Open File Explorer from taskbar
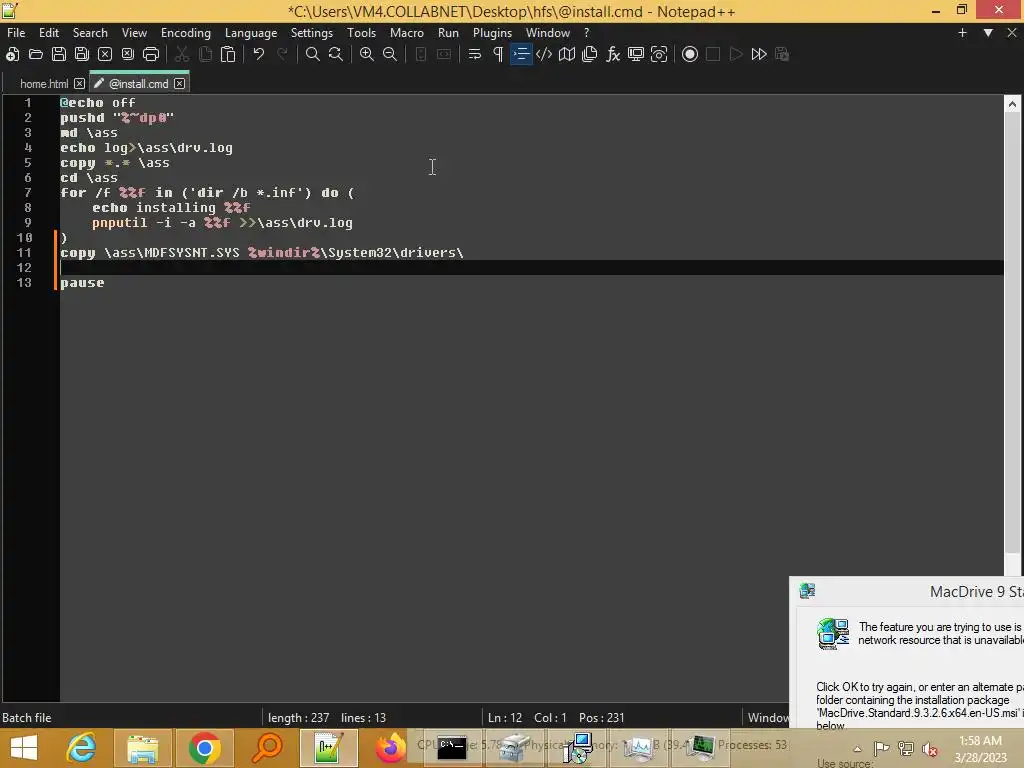The width and height of the screenshot is (1024, 768). click(x=142, y=748)
